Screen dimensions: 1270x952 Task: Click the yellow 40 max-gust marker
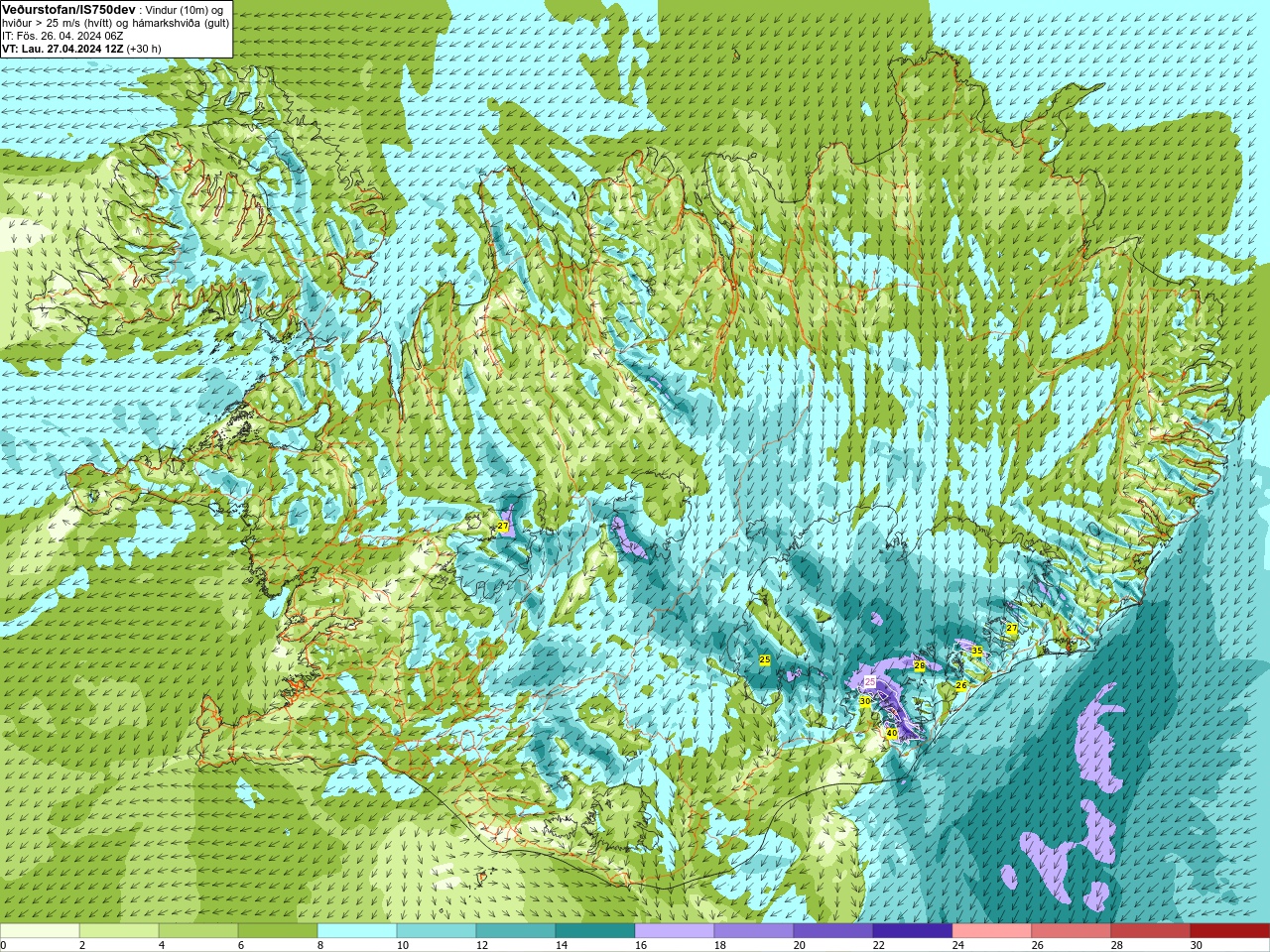(892, 734)
